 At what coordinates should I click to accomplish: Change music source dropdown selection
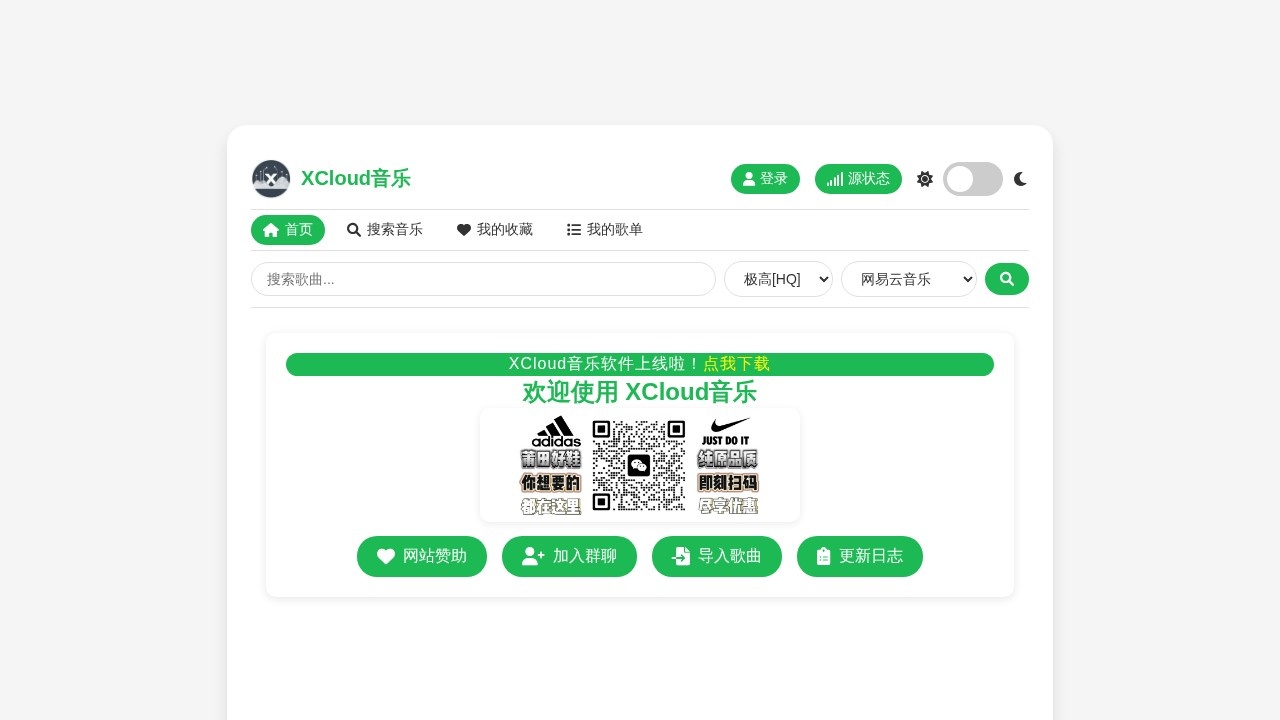coord(908,279)
